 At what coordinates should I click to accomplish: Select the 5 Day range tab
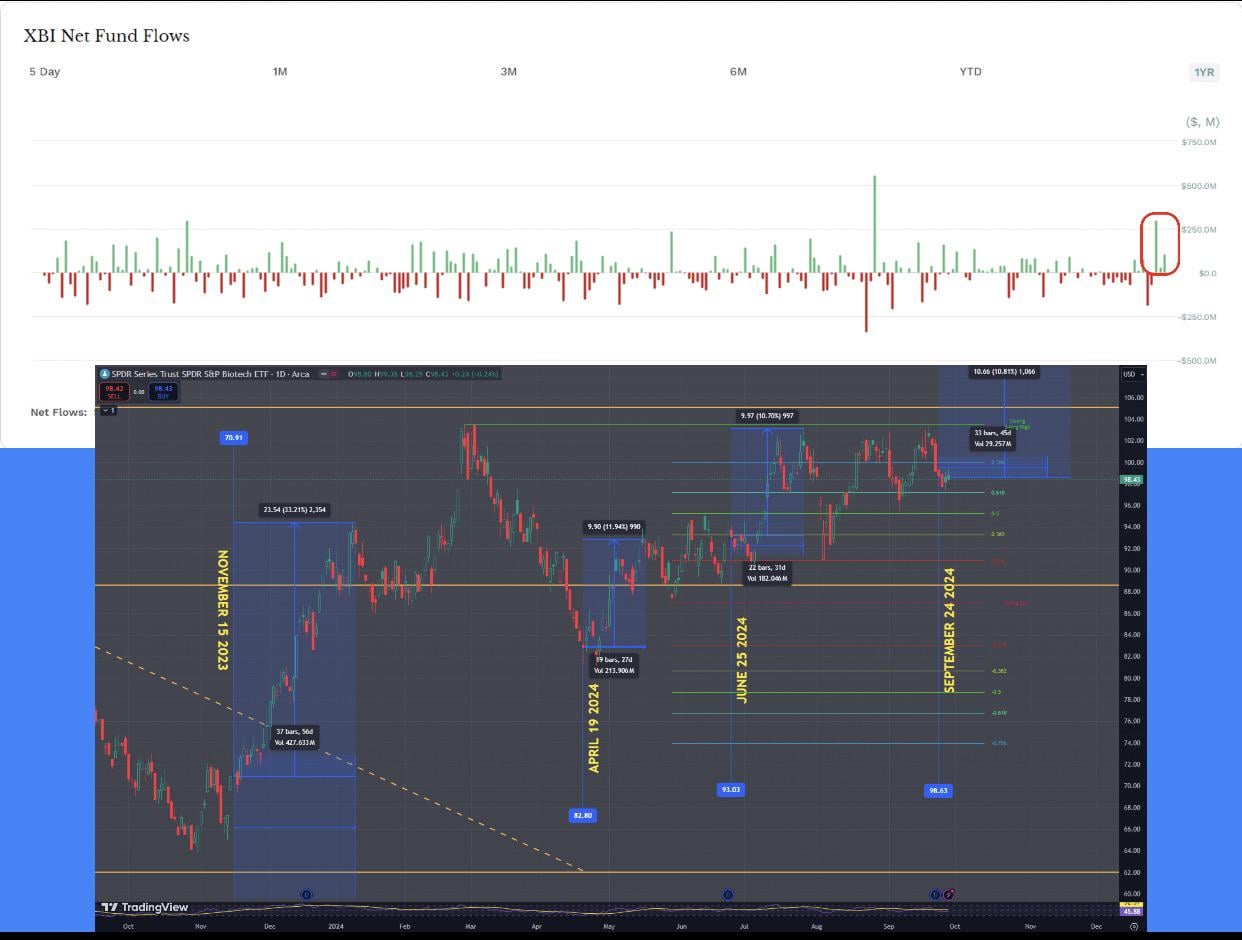[x=44, y=72]
